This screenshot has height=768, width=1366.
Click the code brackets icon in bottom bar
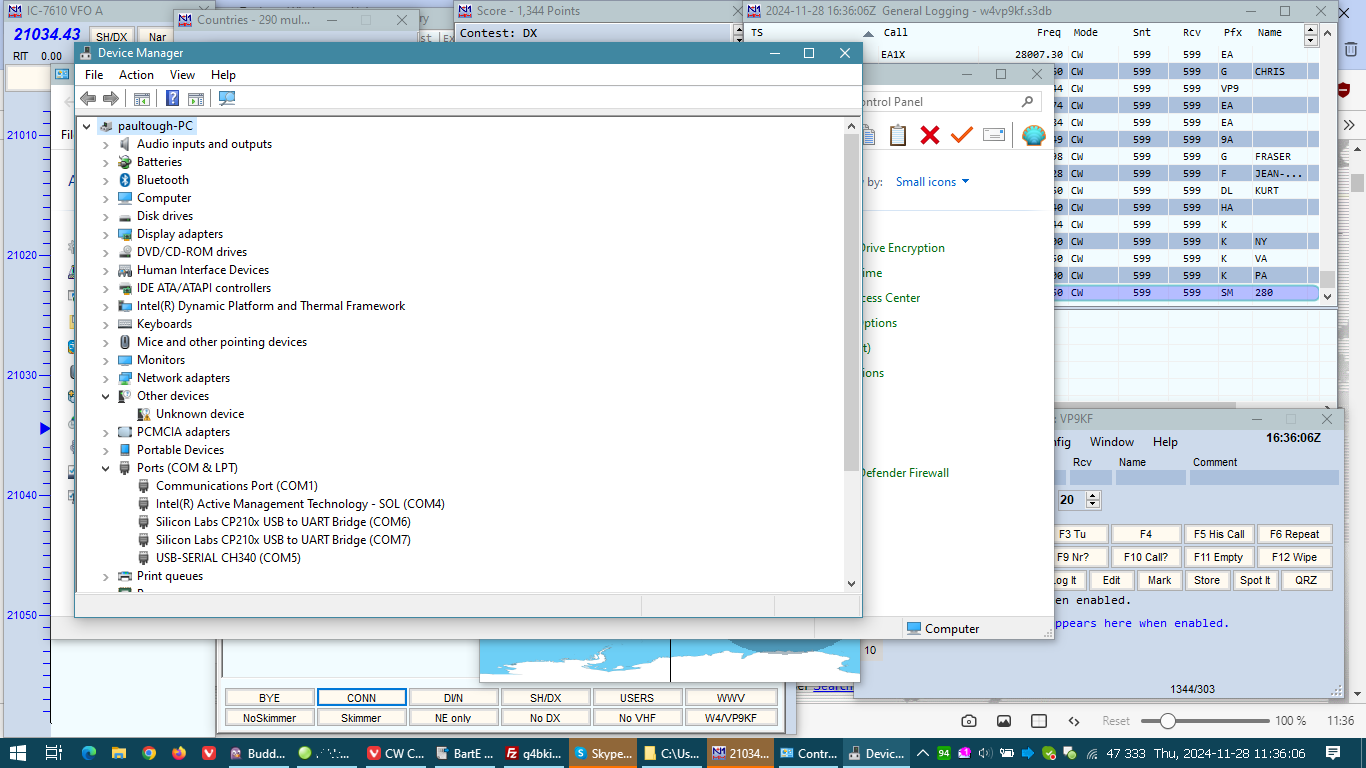click(x=1074, y=721)
